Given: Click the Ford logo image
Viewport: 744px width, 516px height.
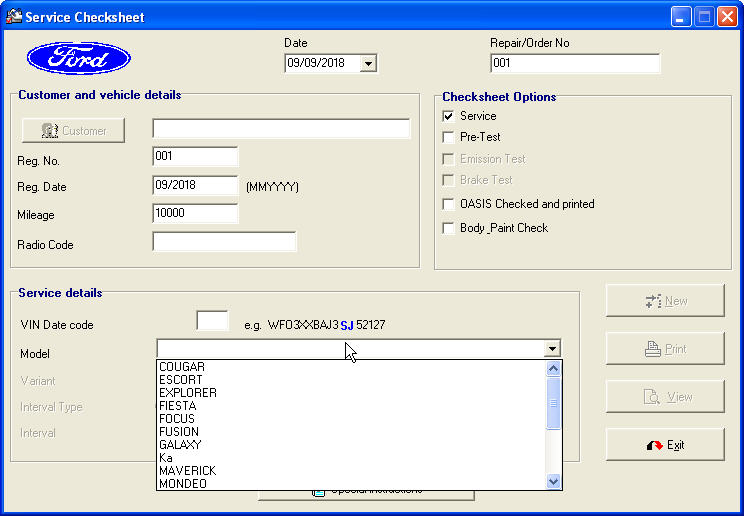Looking at the screenshot, I should (x=79, y=58).
